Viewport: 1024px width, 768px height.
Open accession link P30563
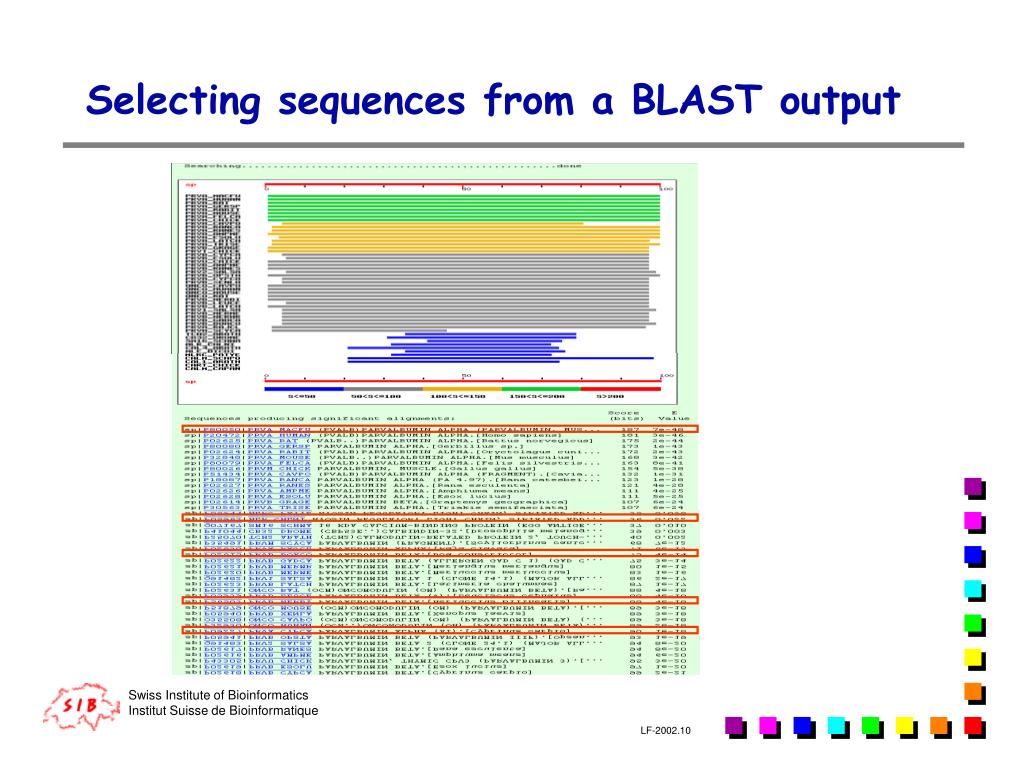[x=221, y=507]
